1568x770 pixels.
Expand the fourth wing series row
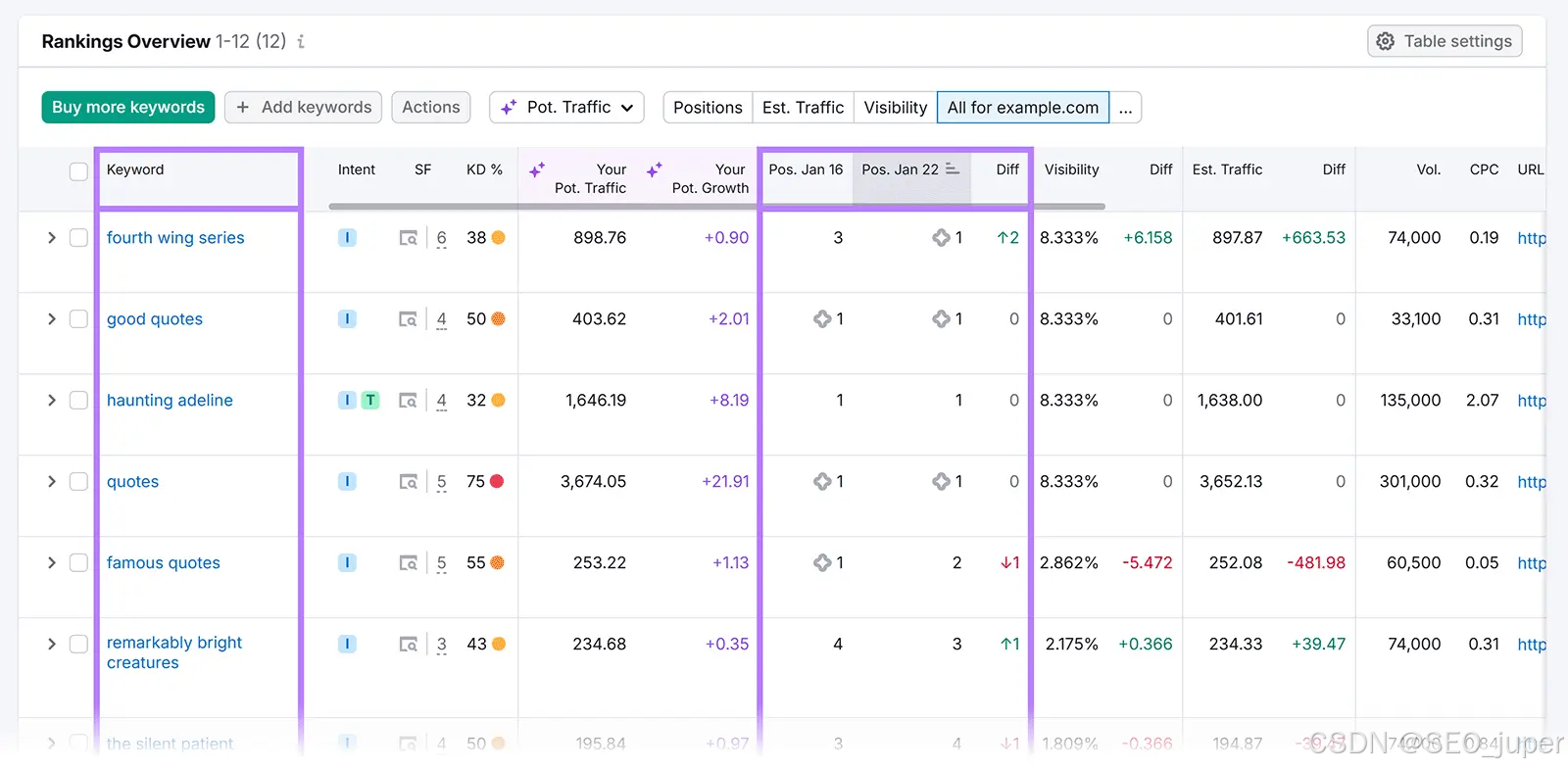coord(51,237)
